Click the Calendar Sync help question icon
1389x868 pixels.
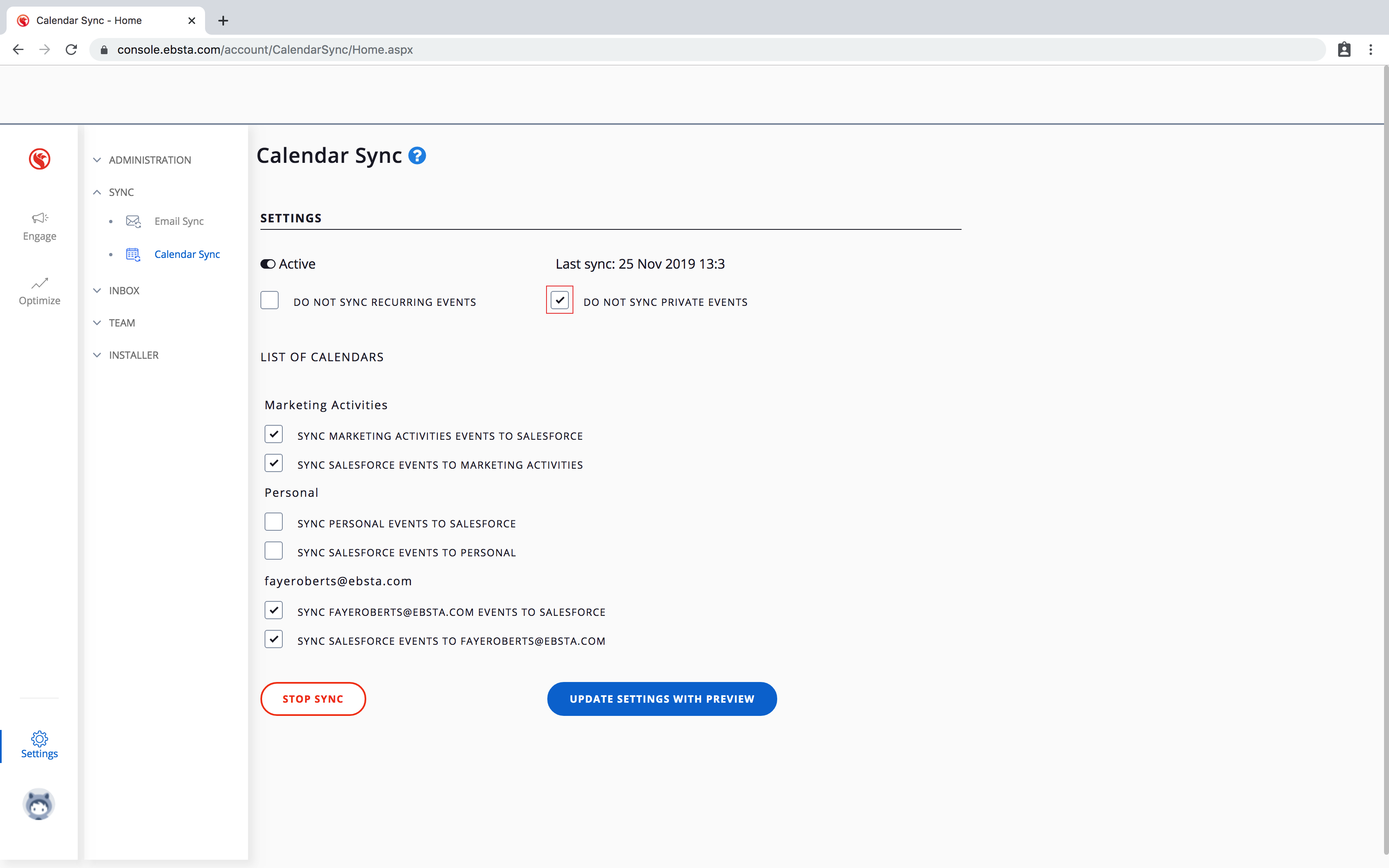[417, 155]
